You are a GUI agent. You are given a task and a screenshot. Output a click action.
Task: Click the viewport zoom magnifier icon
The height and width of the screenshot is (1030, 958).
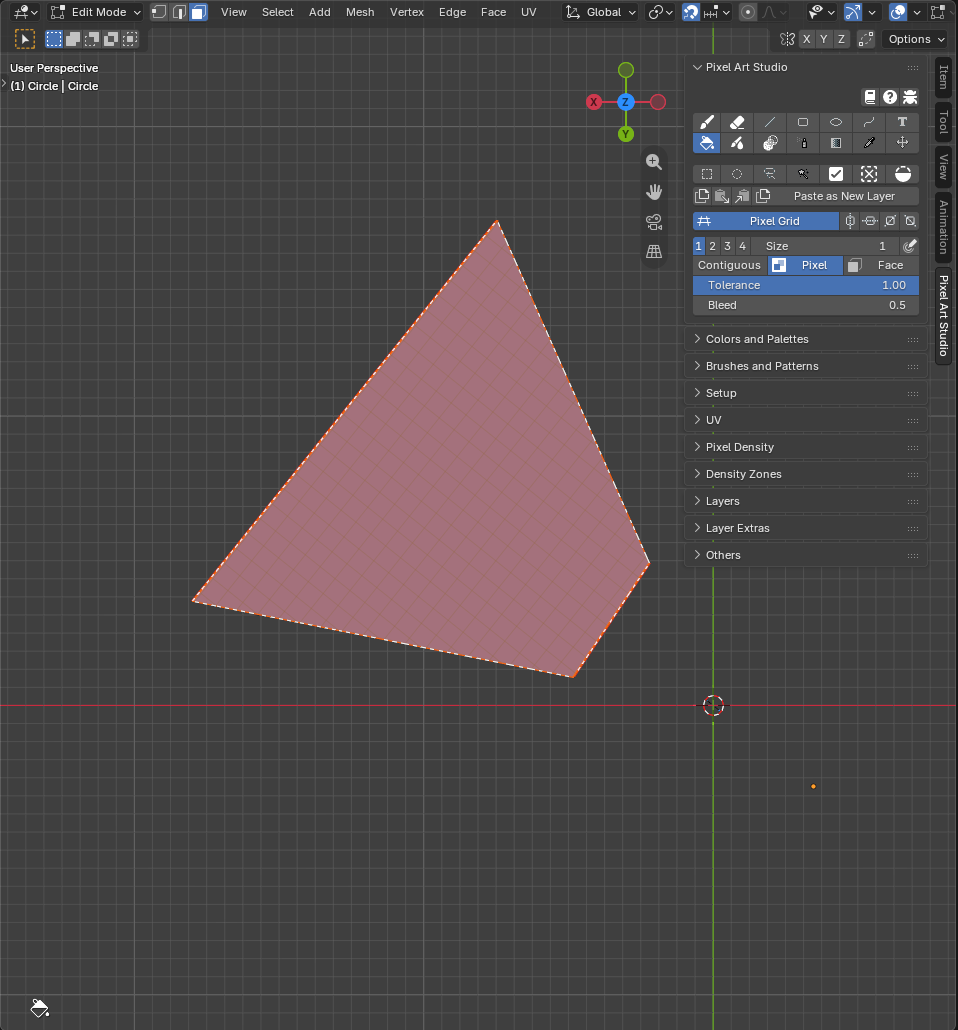654,162
